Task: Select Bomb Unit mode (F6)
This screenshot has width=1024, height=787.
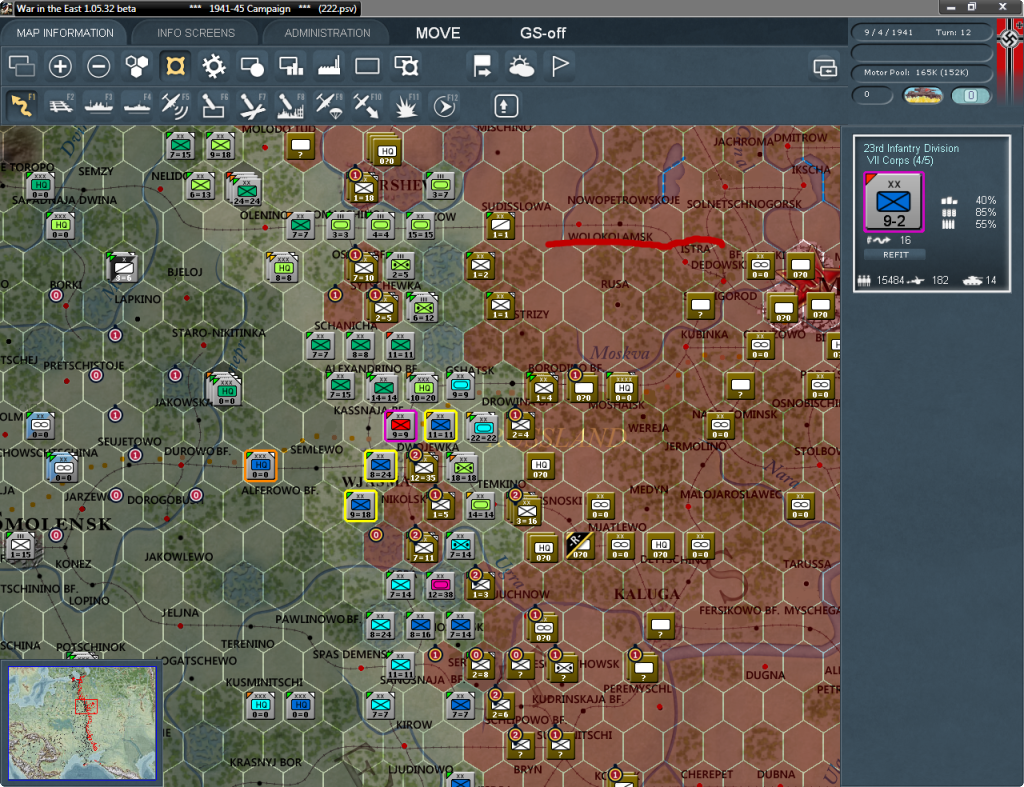Action: (x=214, y=105)
